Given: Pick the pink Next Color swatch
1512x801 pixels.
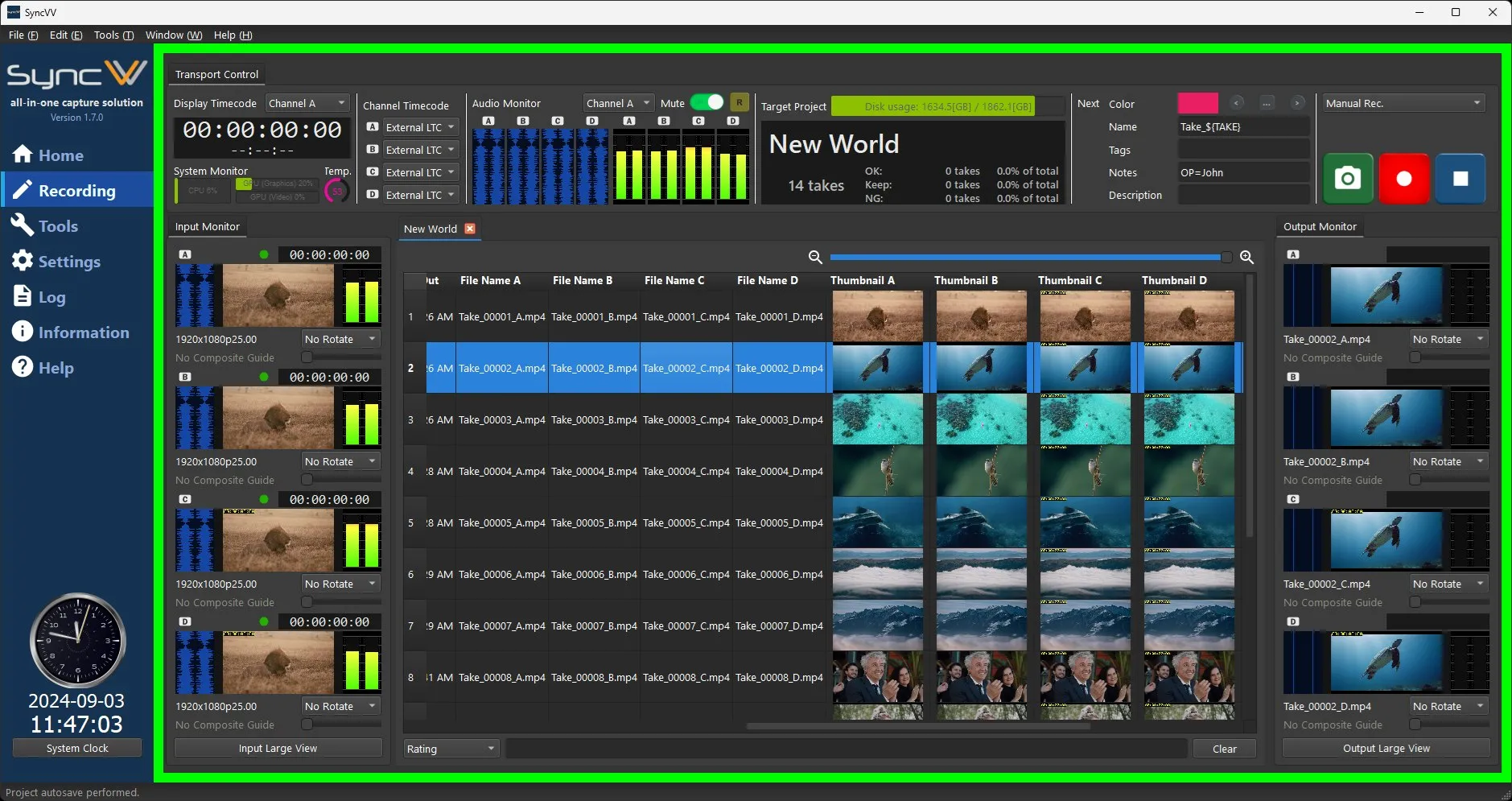Looking at the screenshot, I should tap(1197, 103).
